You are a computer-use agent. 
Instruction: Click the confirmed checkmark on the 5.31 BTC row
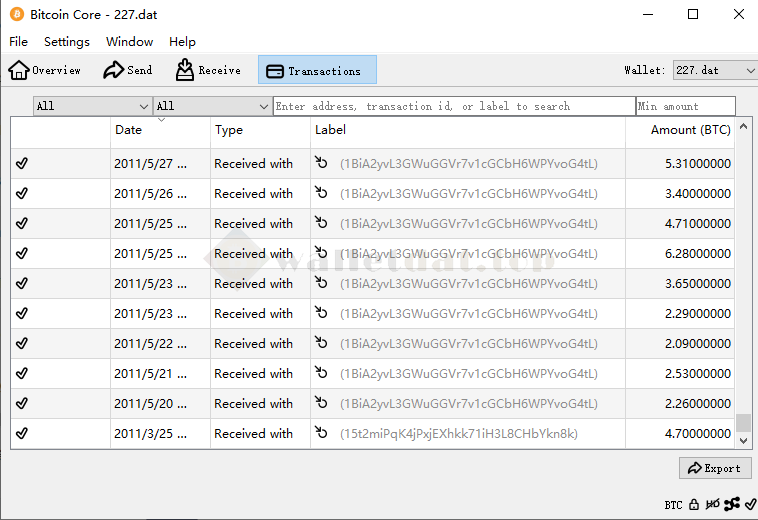tap(22, 164)
